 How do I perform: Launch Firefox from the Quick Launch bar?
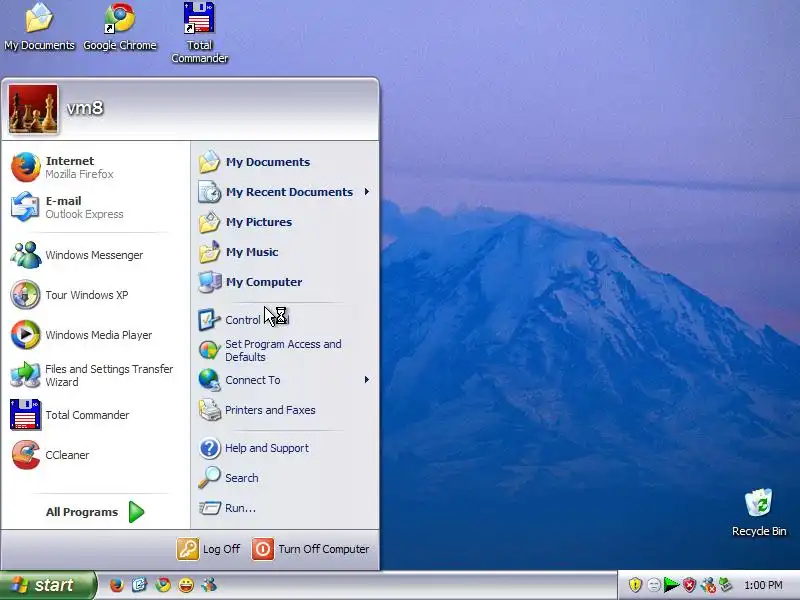tap(116, 585)
